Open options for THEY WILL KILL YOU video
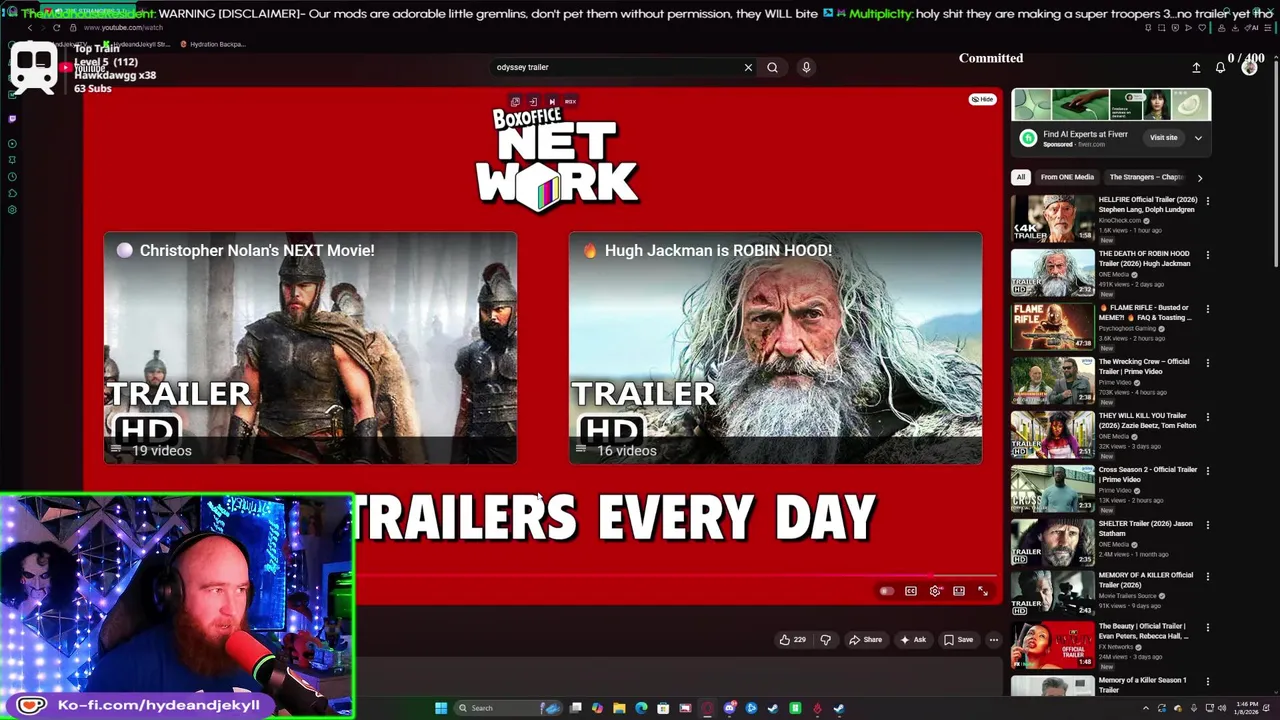The image size is (1280, 720). [x=1207, y=417]
